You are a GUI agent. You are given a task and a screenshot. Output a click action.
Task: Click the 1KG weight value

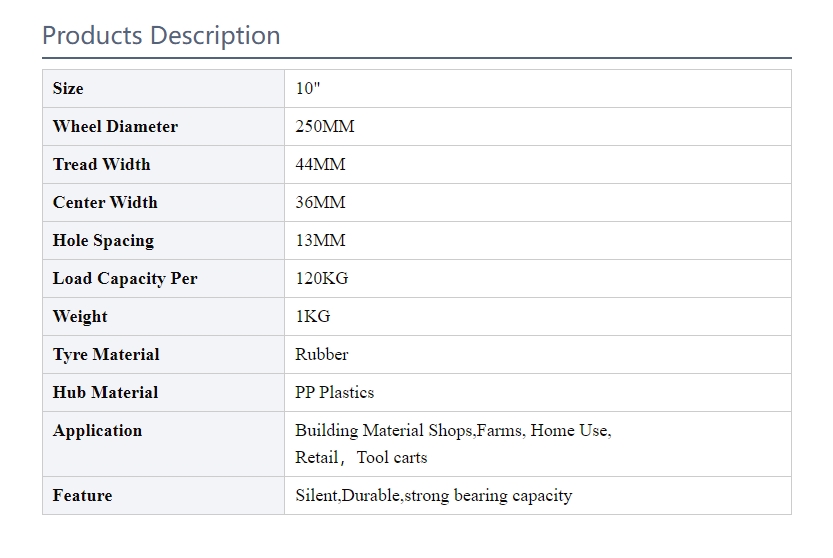click(x=313, y=317)
